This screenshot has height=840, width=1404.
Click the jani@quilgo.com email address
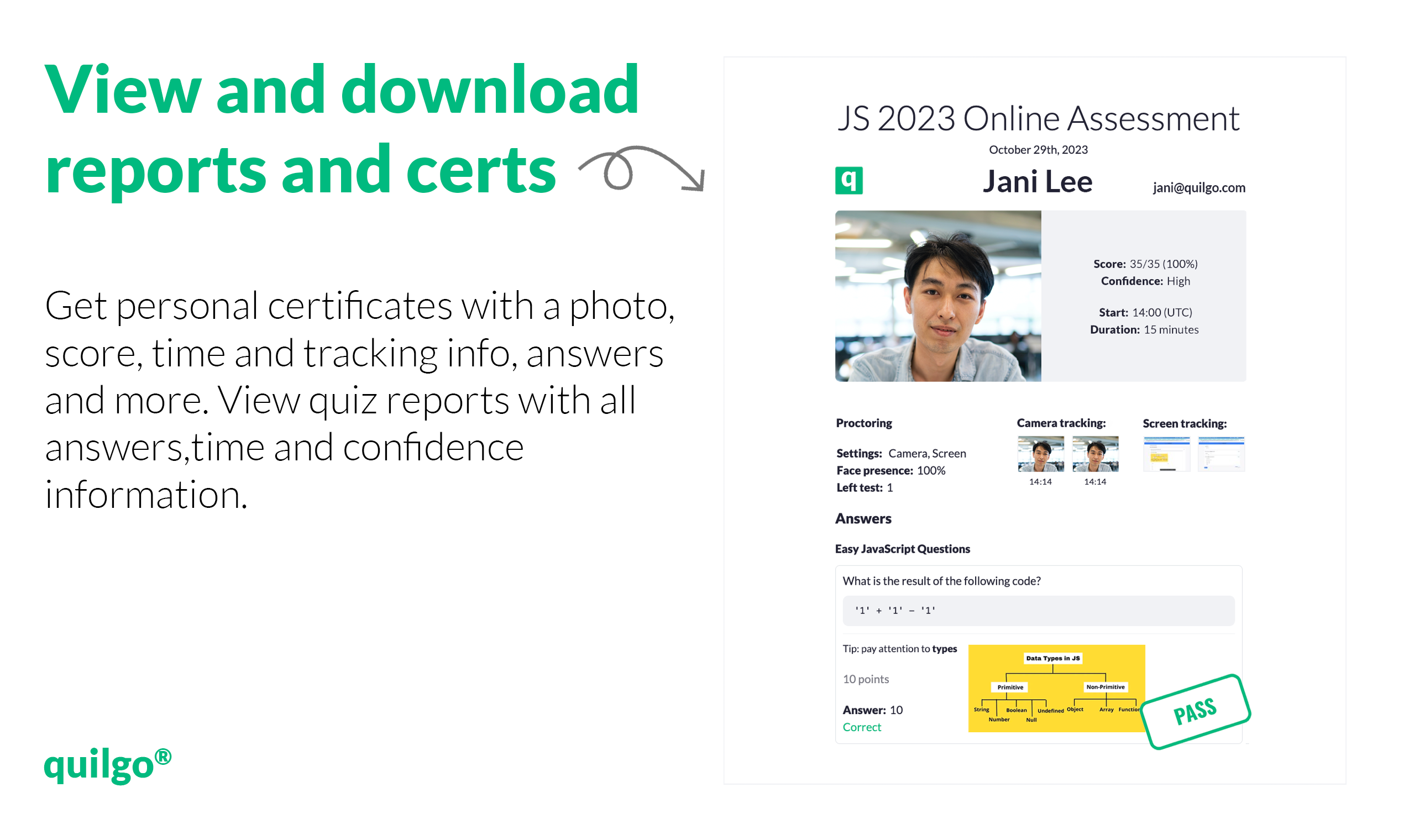tap(1199, 187)
